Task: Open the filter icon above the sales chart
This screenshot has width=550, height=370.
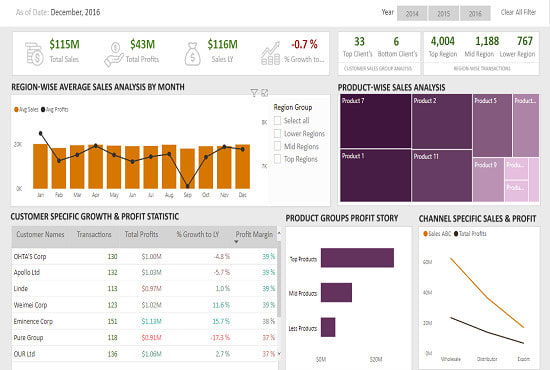Action: 254,93
